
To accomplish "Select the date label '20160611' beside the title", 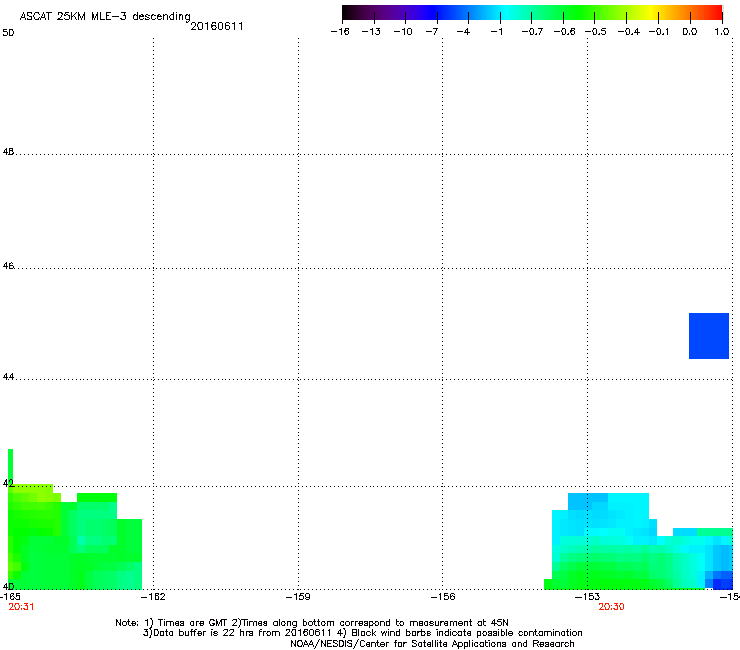I will pos(217,26).
